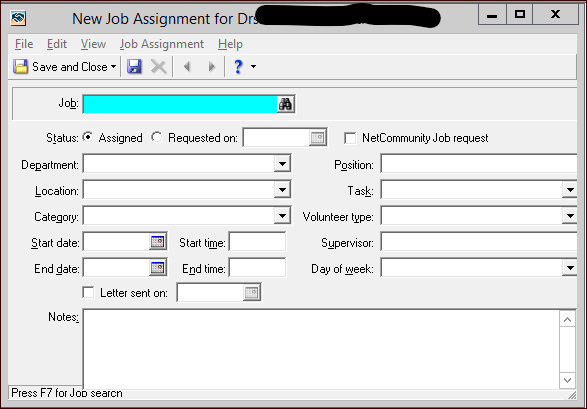Expand the Department dropdown

point(282,164)
